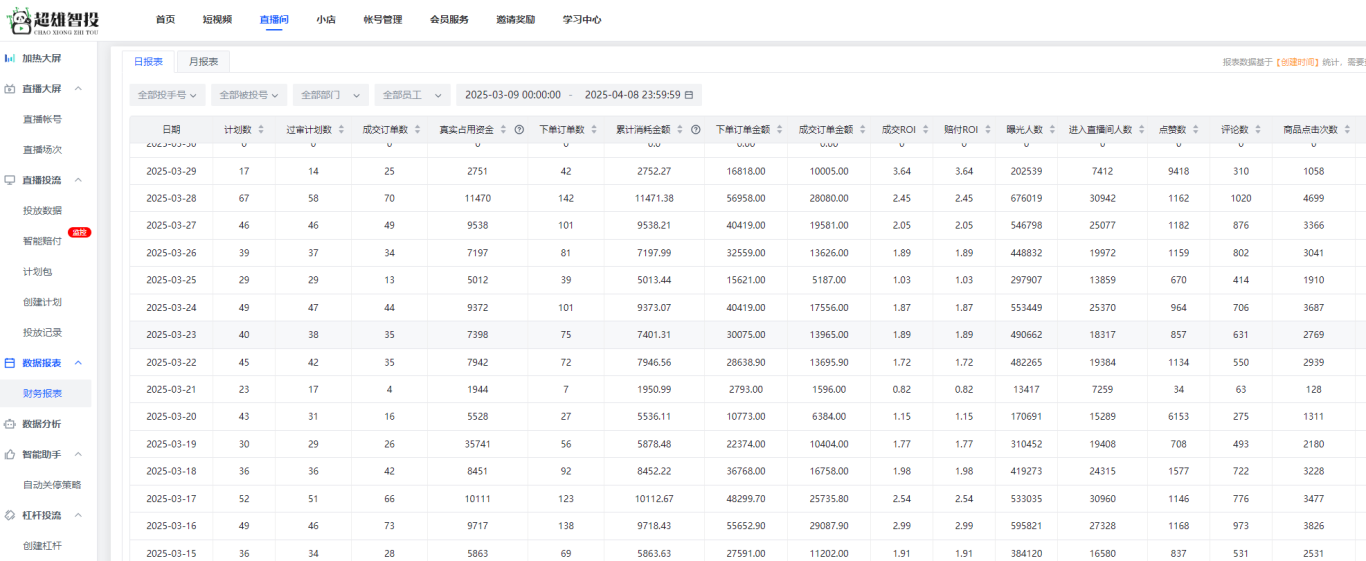Click the 智能助手 thumbs-up icon
The height and width of the screenshot is (561, 1366).
click(x=10, y=454)
